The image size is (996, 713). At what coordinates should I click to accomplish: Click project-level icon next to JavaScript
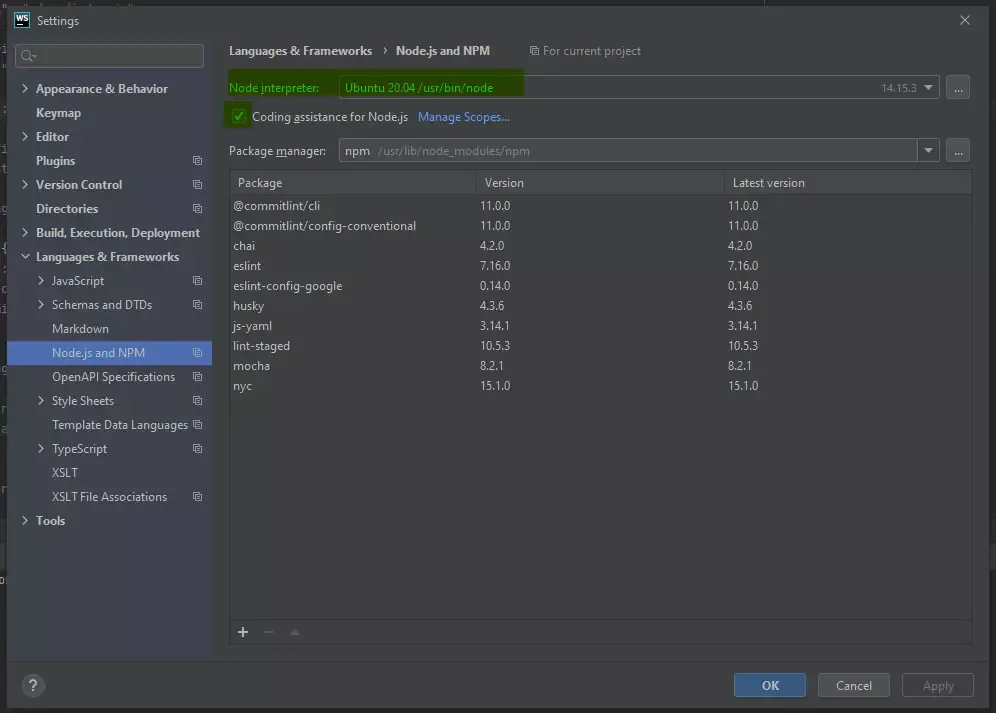pos(198,281)
